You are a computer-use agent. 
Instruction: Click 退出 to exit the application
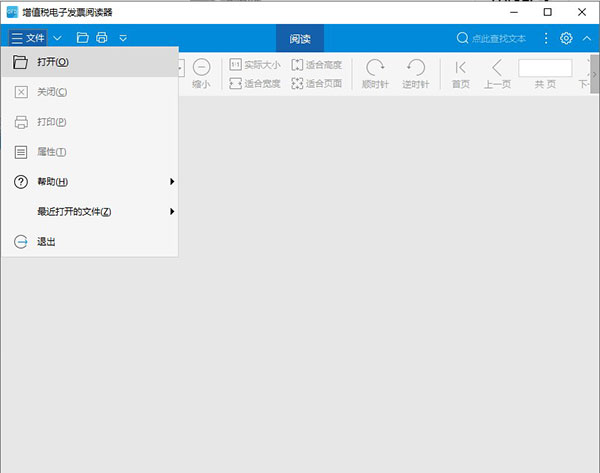47,242
